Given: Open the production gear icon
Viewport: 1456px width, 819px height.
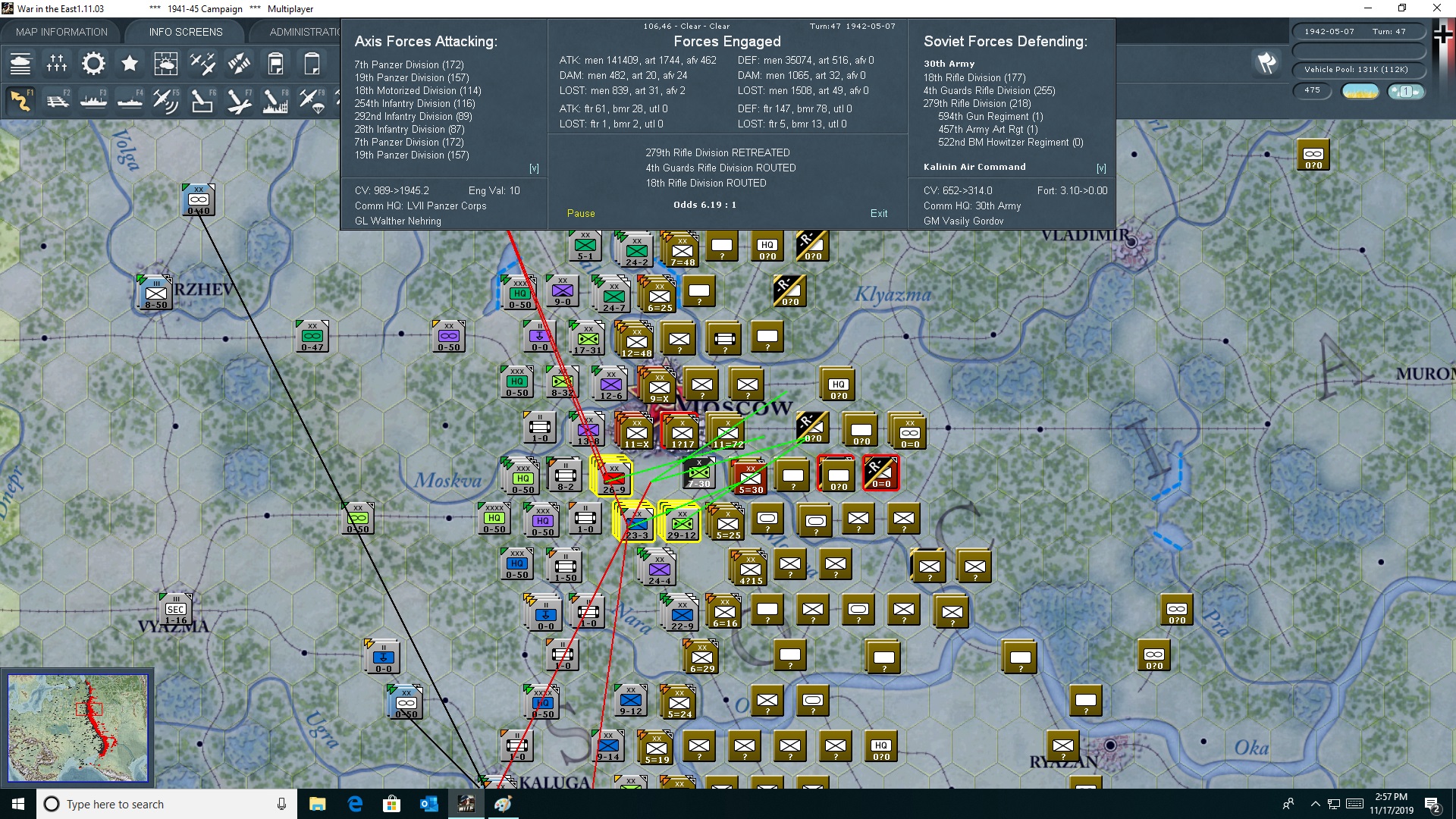Looking at the screenshot, I should (x=93, y=64).
